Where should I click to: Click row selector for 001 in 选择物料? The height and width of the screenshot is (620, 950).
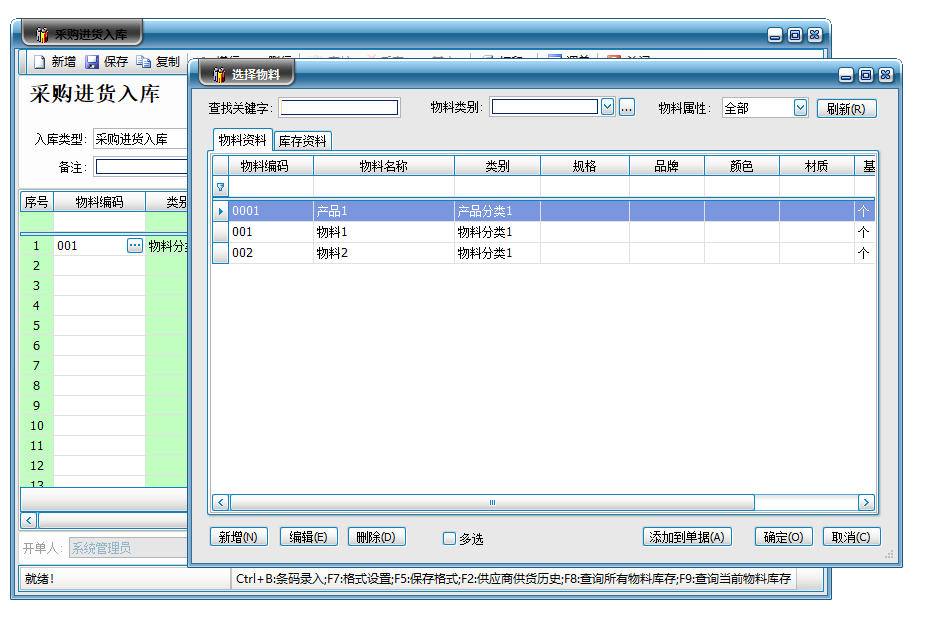point(221,232)
